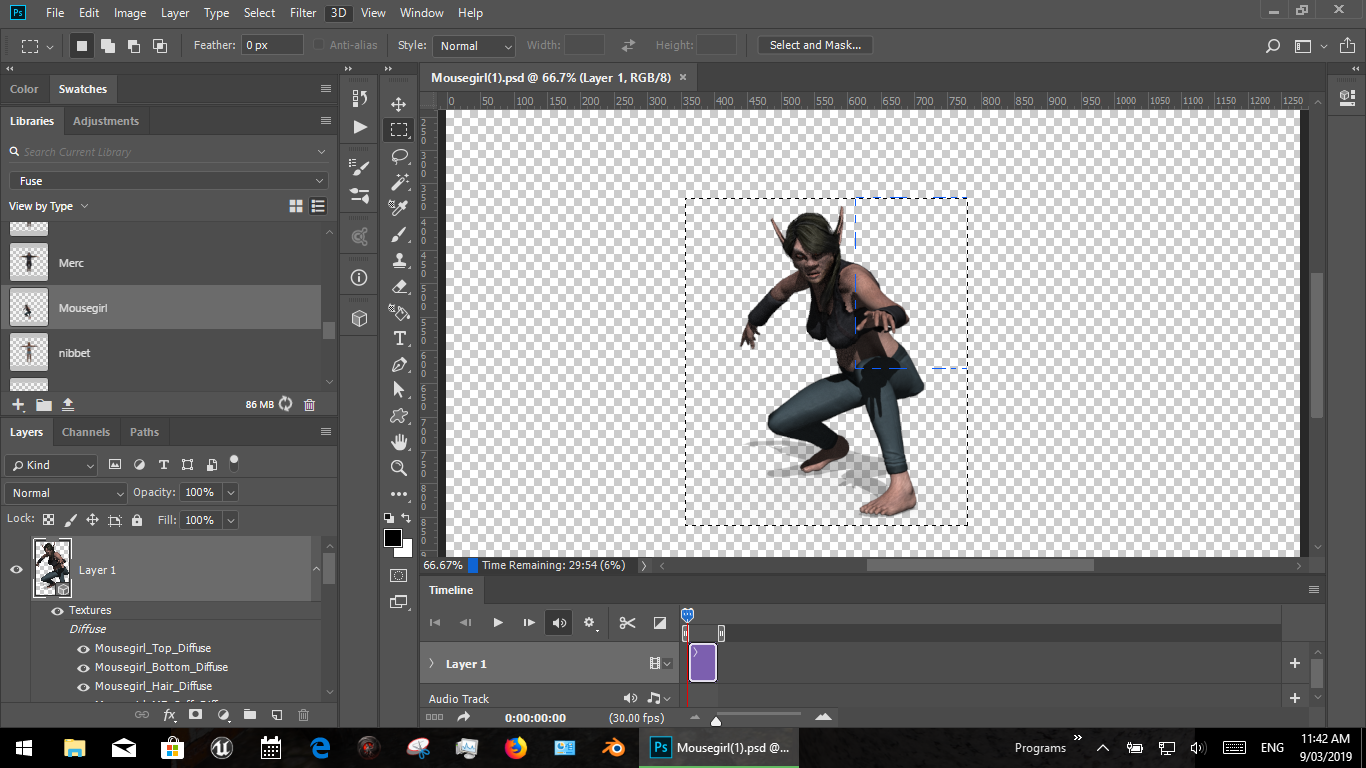
Task: Open the Image menu
Action: [130, 13]
